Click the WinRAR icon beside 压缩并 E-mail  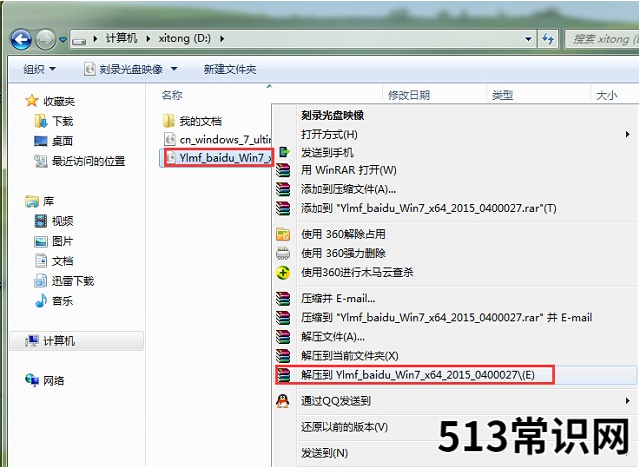click(283, 298)
